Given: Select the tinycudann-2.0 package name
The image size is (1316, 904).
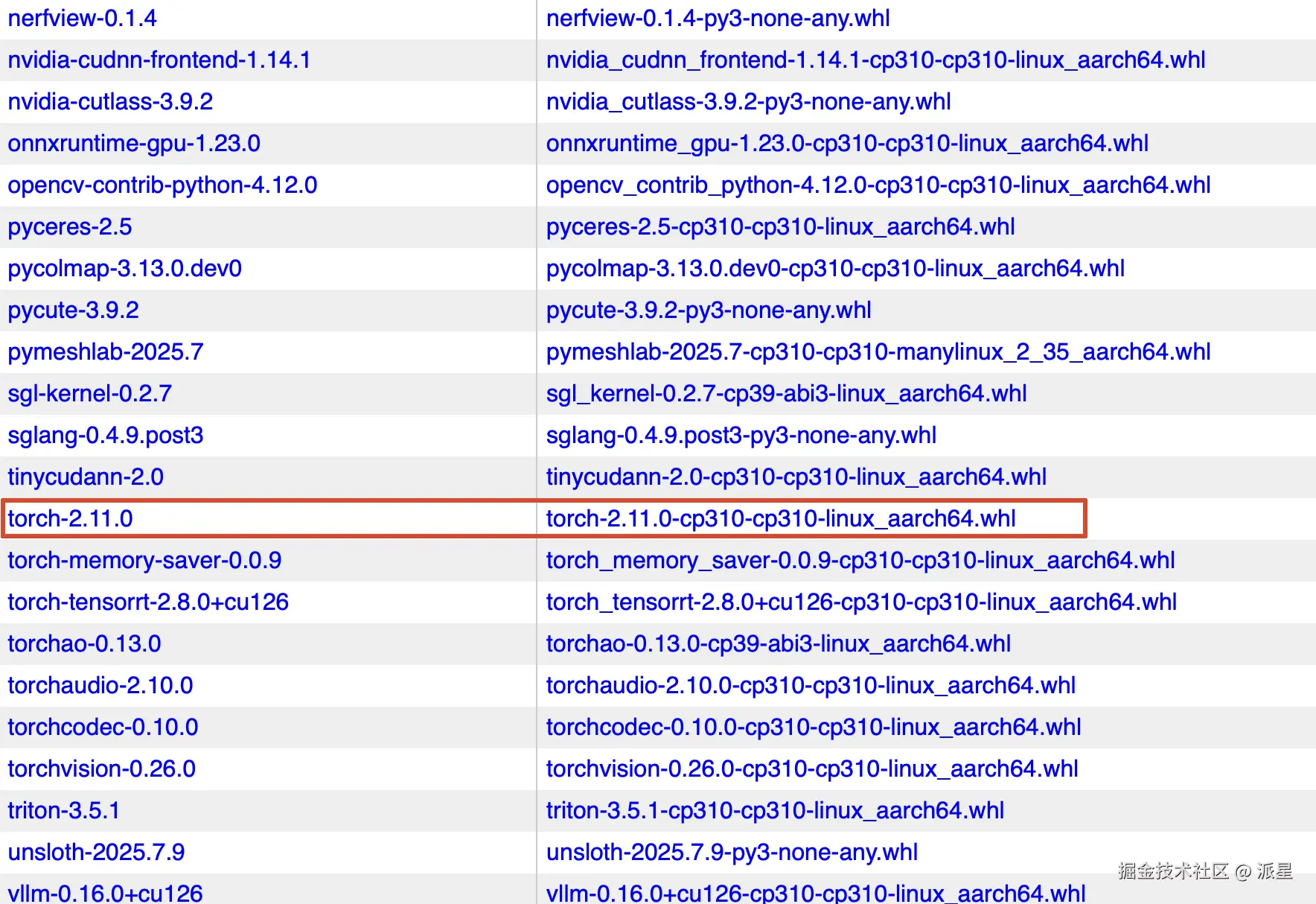Looking at the screenshot, I should (x=86, y=477).
